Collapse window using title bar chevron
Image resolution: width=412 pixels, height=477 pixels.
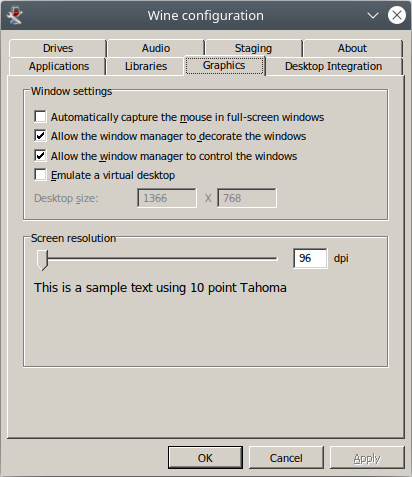[373, 15]
